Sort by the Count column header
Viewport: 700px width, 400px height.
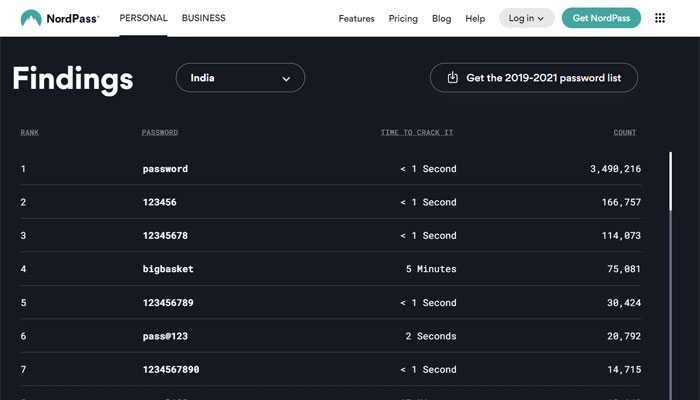[x=625, y=132]
